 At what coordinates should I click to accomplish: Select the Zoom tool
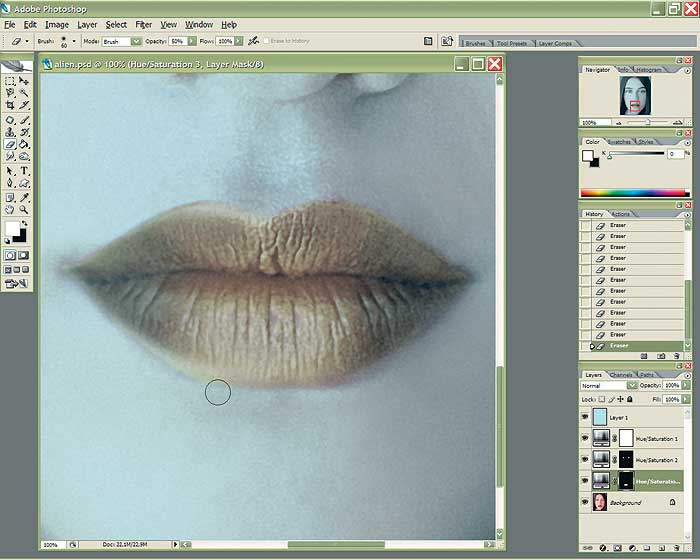pyautogui.click(x=24, y=210)
